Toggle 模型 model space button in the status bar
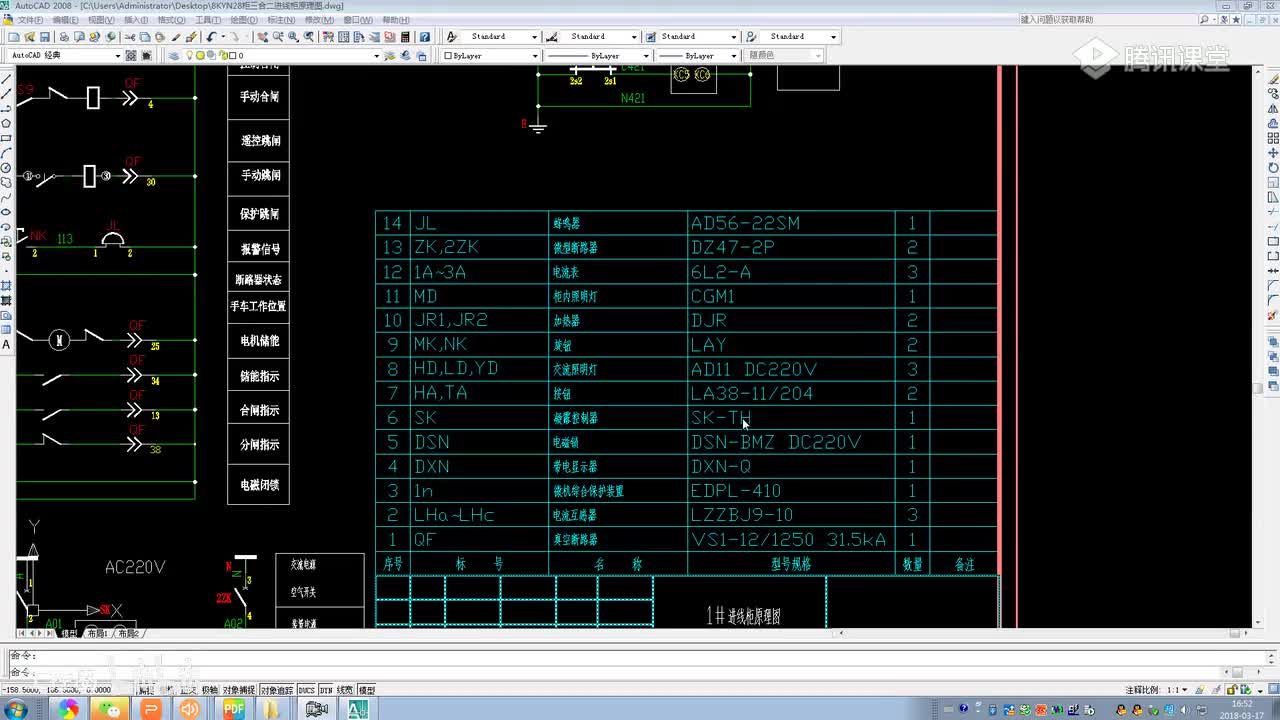The height and width of the screenshot is (720, 1280). (x=367, y=690)
